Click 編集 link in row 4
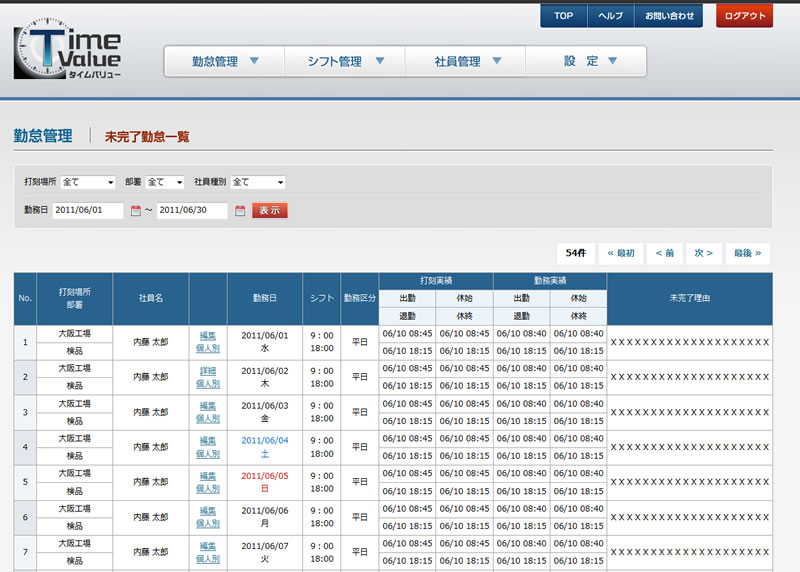 (208, 441)
